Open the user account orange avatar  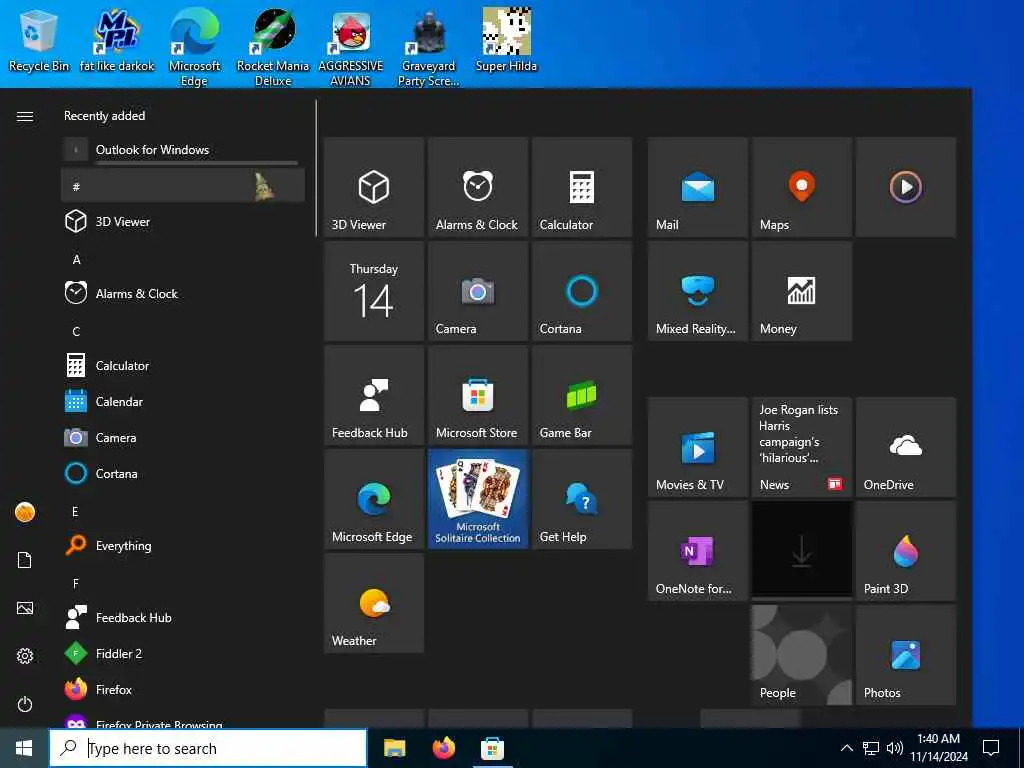click(x=25, y=512)
